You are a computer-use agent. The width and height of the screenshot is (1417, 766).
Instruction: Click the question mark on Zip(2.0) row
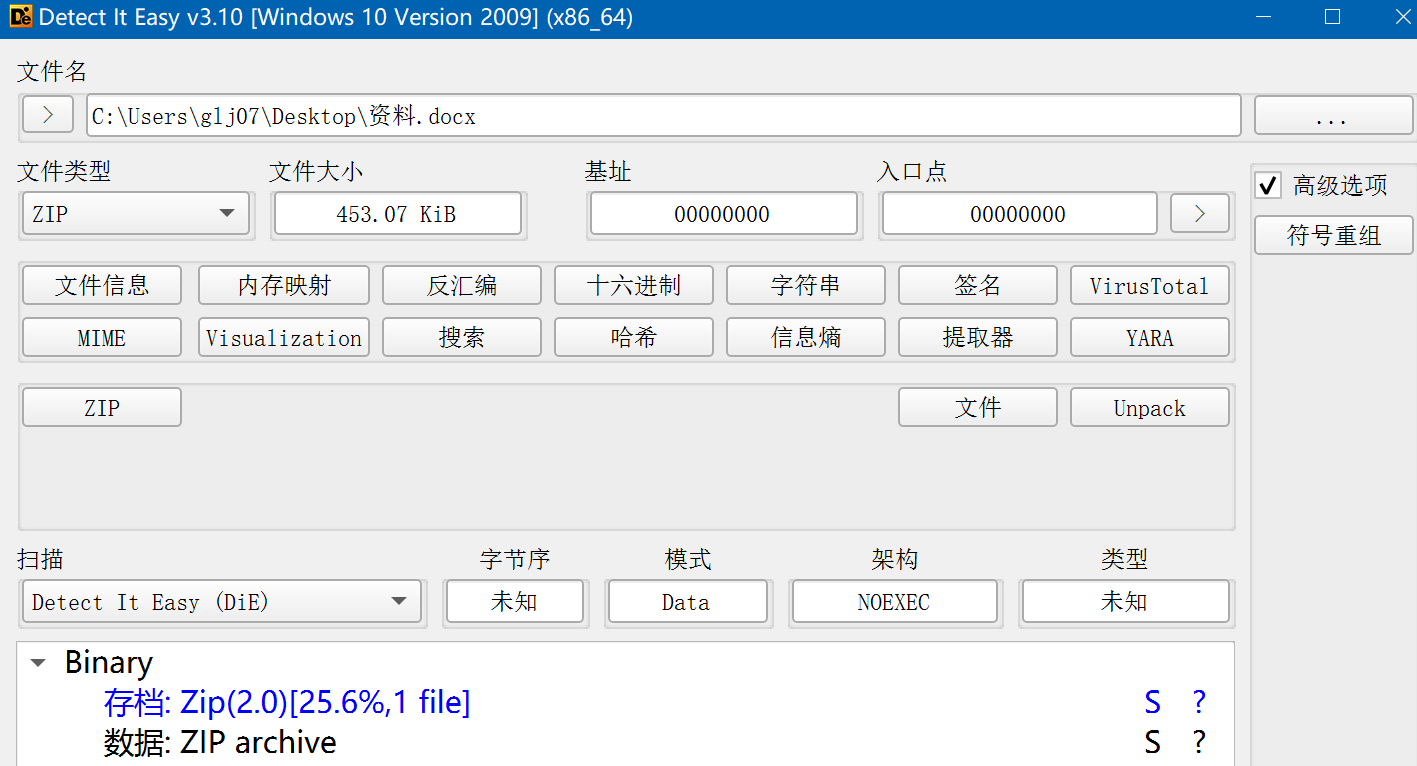point(1199,703)
